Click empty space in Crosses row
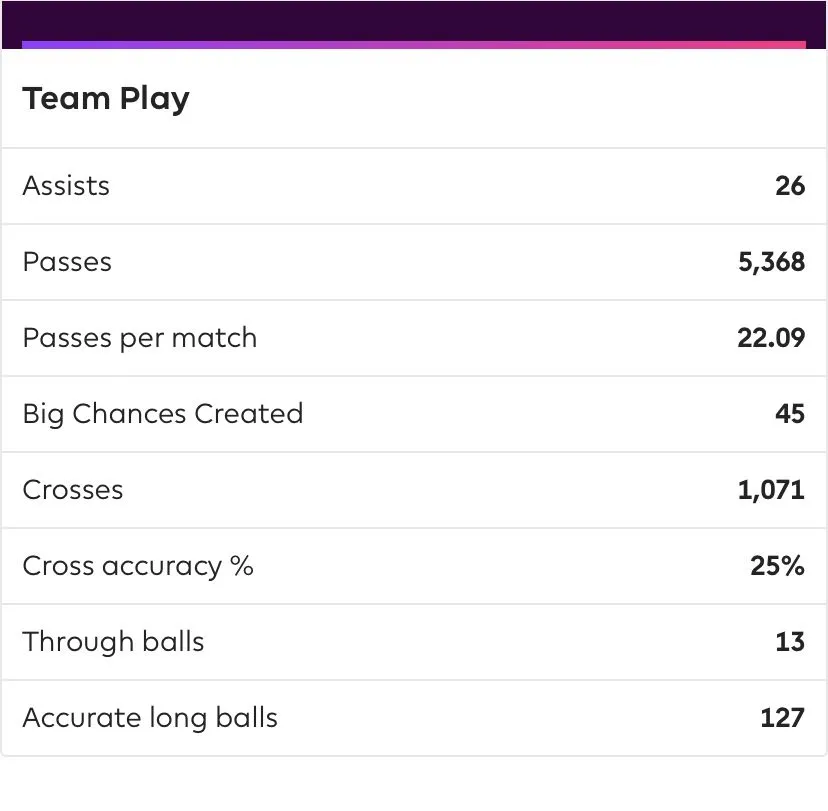 (x=430, y=490)
